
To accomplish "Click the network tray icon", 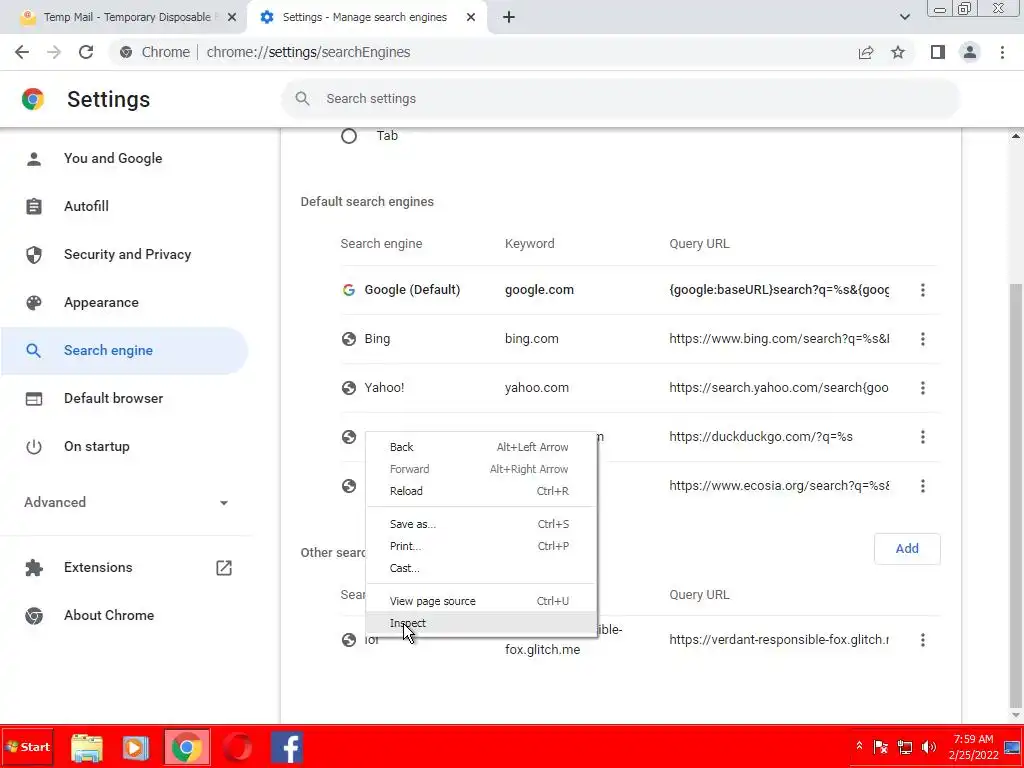I will pyautogui.click(x=904, y=746).
